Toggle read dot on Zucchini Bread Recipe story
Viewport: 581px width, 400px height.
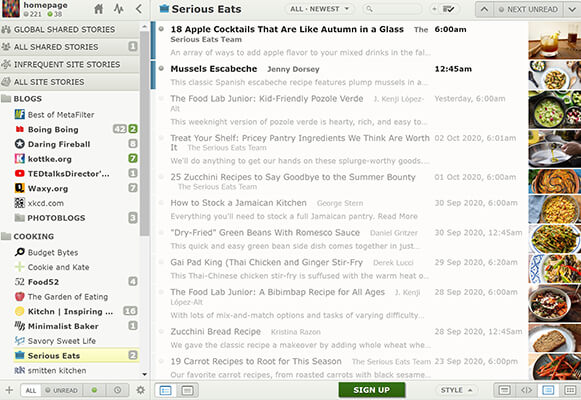coord(161,331)
